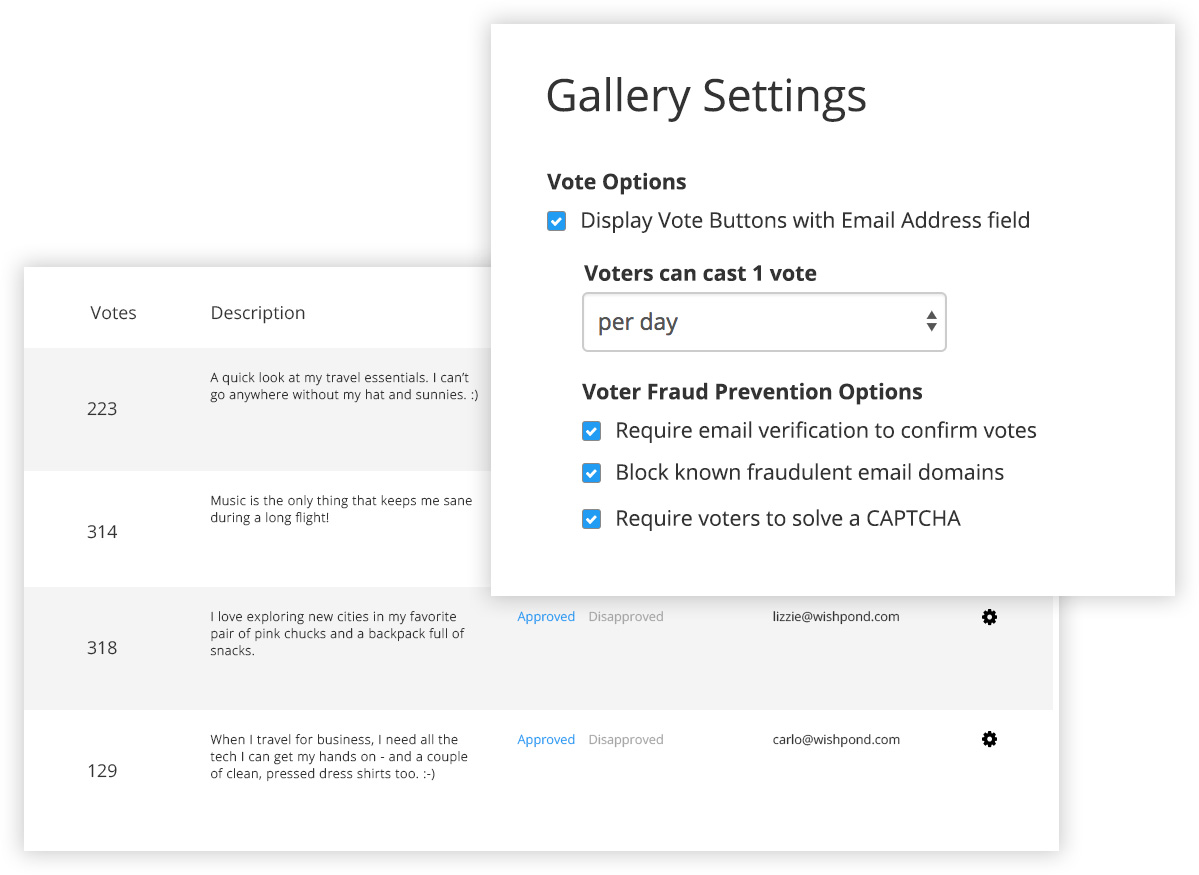Click Disapproved for the 129-vote entry
The width and height of the screenshot is (1199, 875).
(625, 740)
